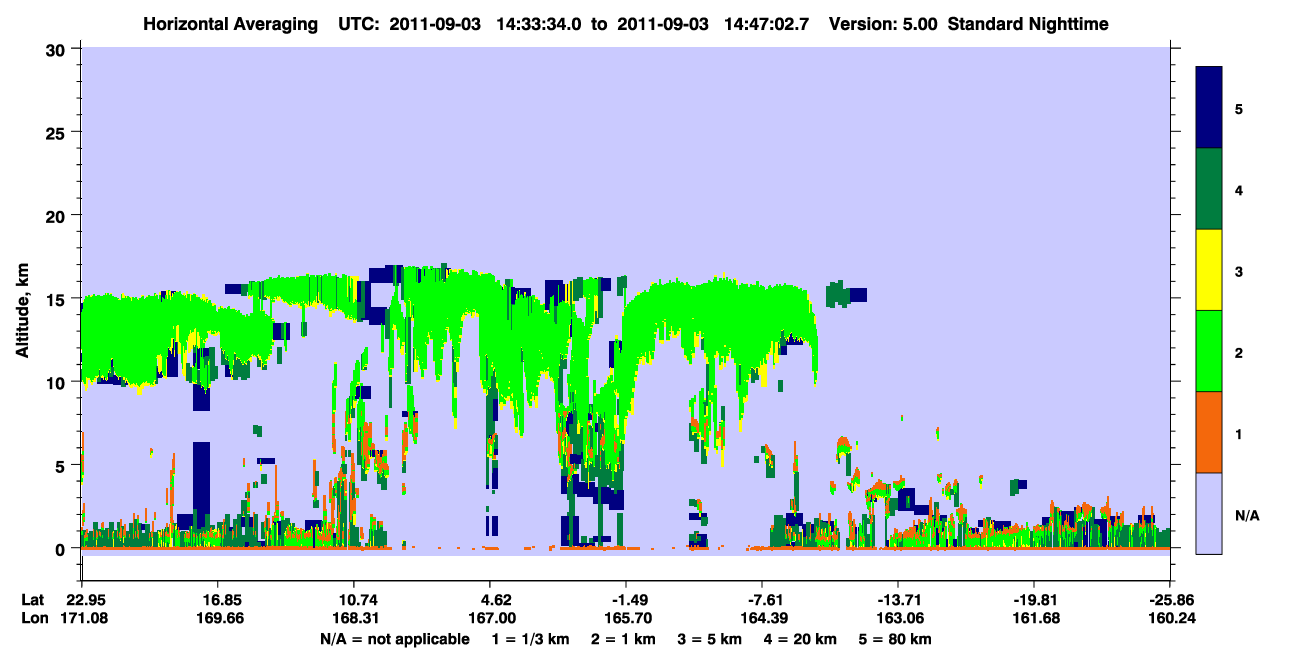Image resolution: width=1300 pixels, height=667 pixels.
Task: Click the dark blue color bar segment labeled 5
Action: pyautogui.click(x=1209, y=108)
